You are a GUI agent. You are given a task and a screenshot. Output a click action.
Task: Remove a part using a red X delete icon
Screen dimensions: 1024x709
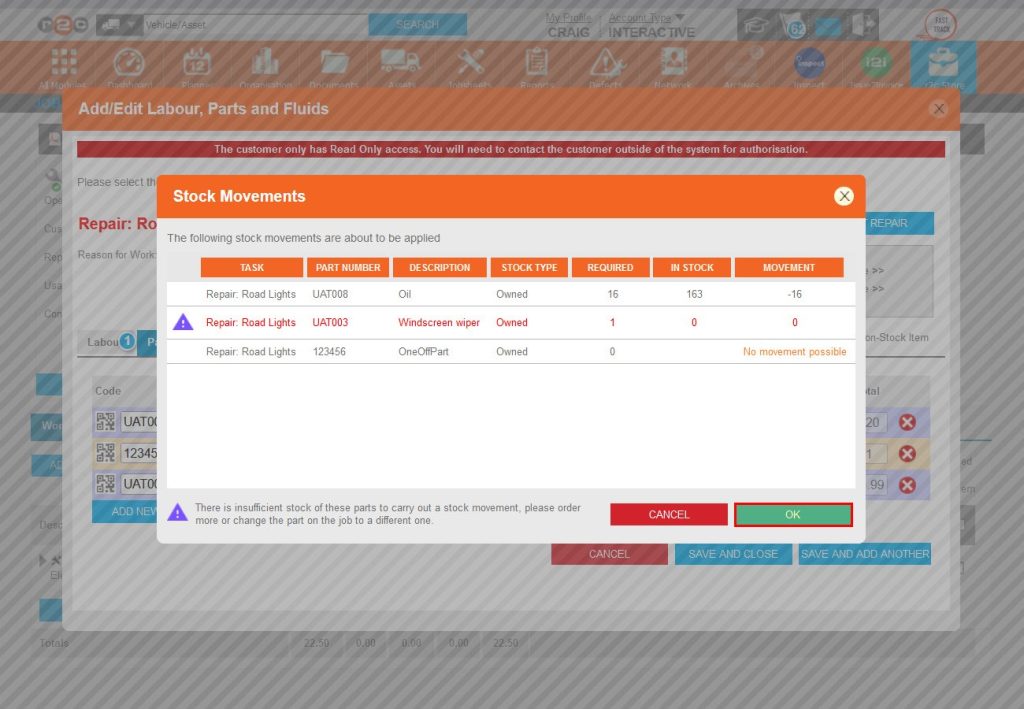tap(908, 422)
